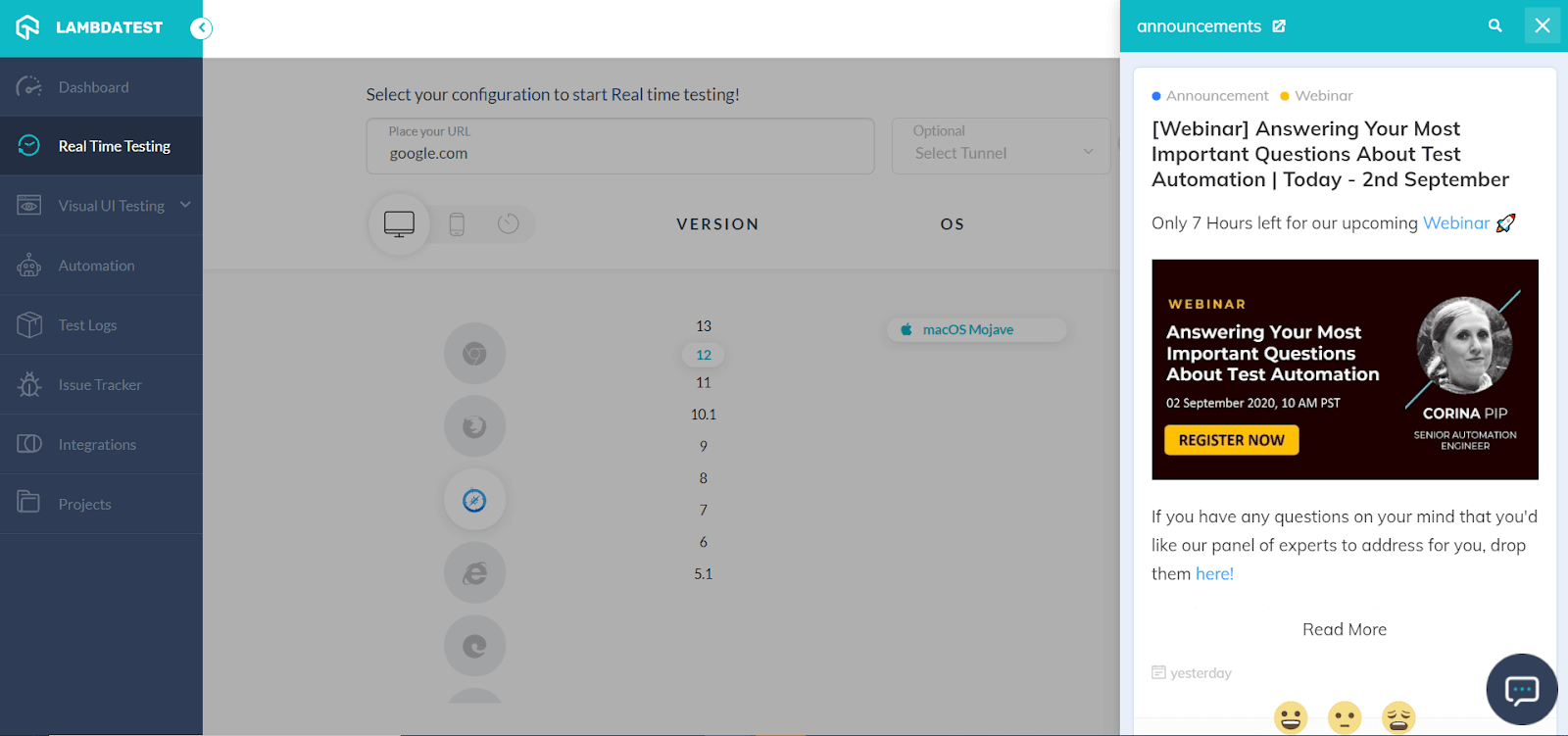React with the happy face emoji
This screenshot has height=736, width=1568.
click(1291, 717)
